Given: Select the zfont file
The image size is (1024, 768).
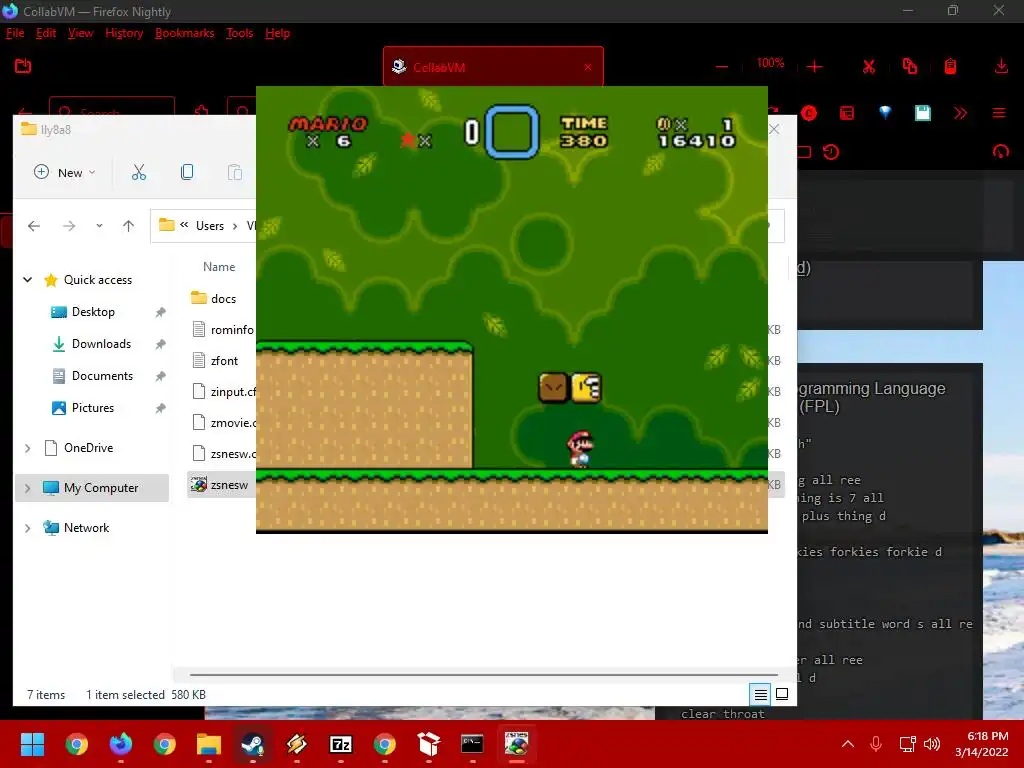Looking at the screenshot, I should [222, 360].
